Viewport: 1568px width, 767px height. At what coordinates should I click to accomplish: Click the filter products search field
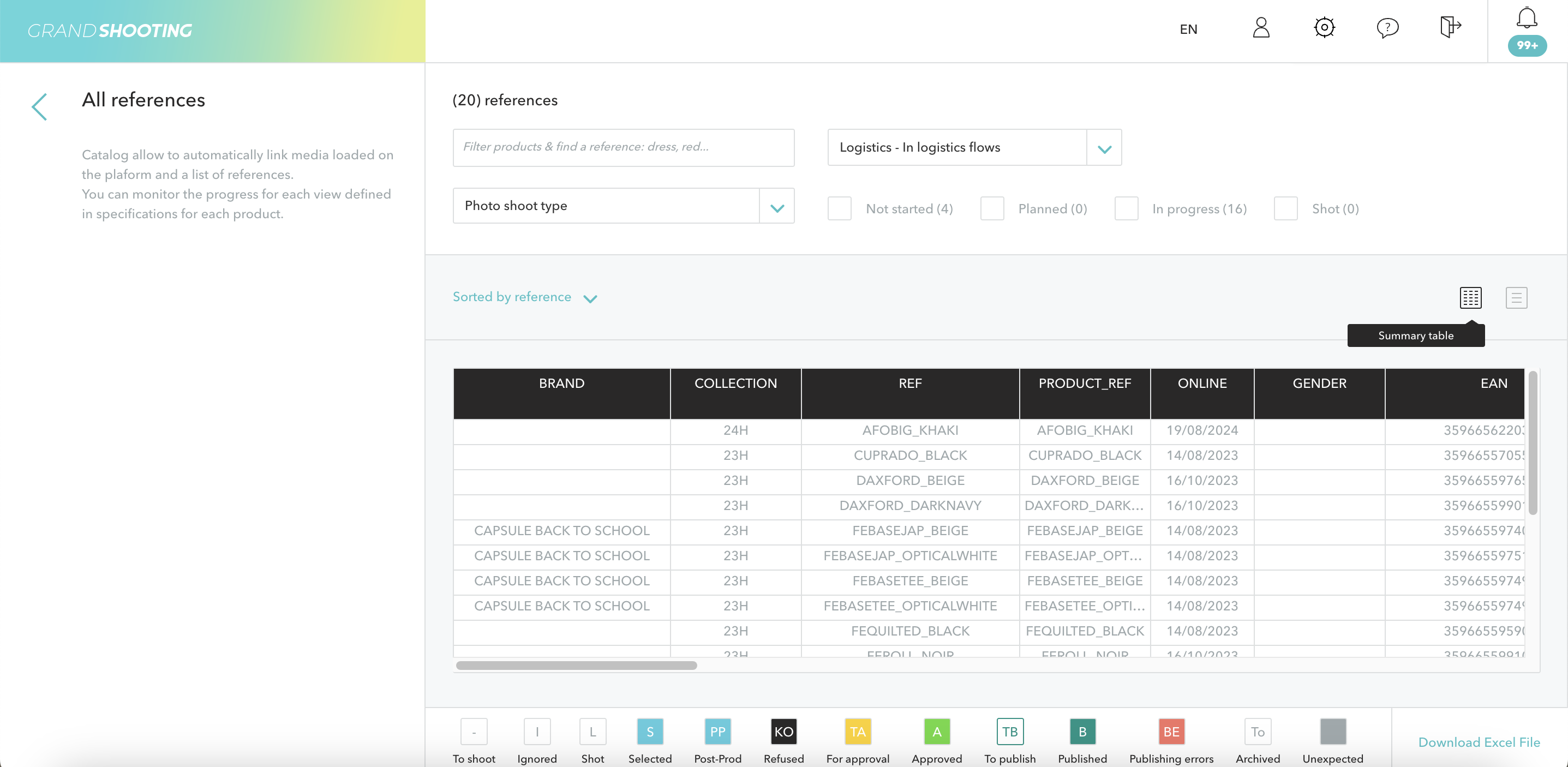click(623, 147)
